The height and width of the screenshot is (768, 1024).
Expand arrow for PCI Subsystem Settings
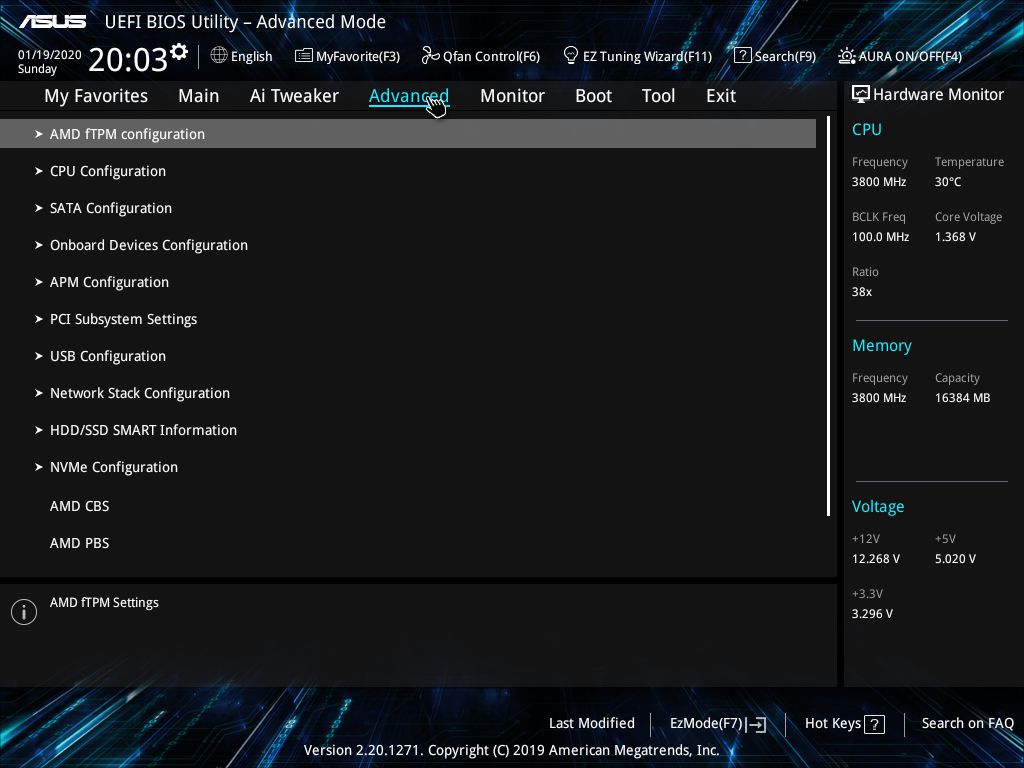point(39,319)
